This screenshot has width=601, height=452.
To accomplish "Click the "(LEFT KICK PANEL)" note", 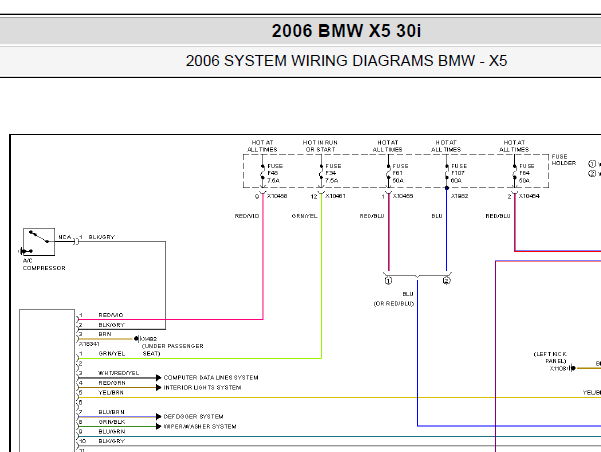I will [x=550, y=358].
